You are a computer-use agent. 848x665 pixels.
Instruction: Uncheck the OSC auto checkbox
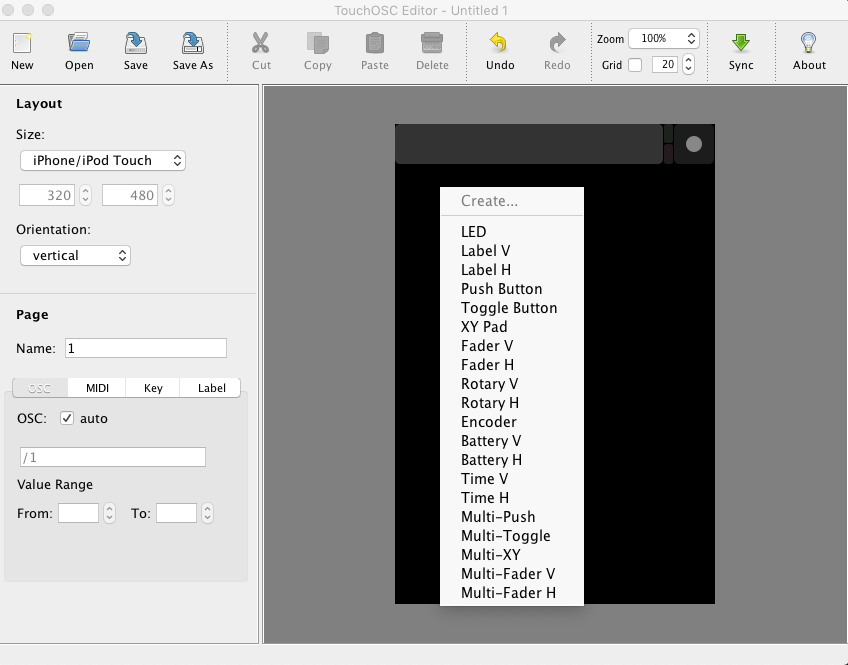67,418
